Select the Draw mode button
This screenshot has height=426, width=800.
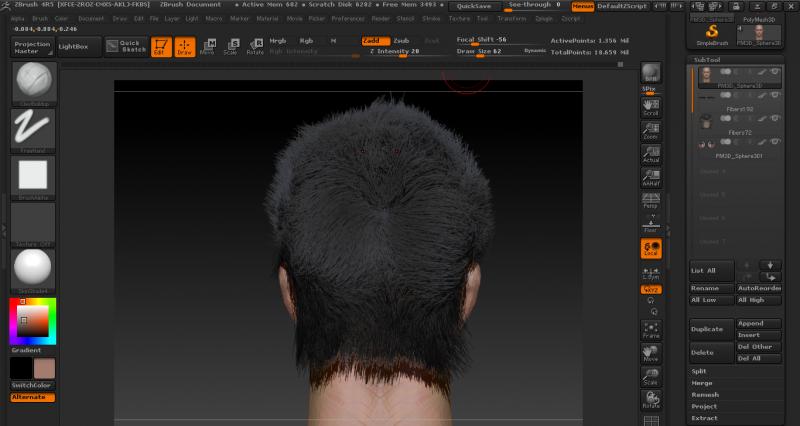185,47
